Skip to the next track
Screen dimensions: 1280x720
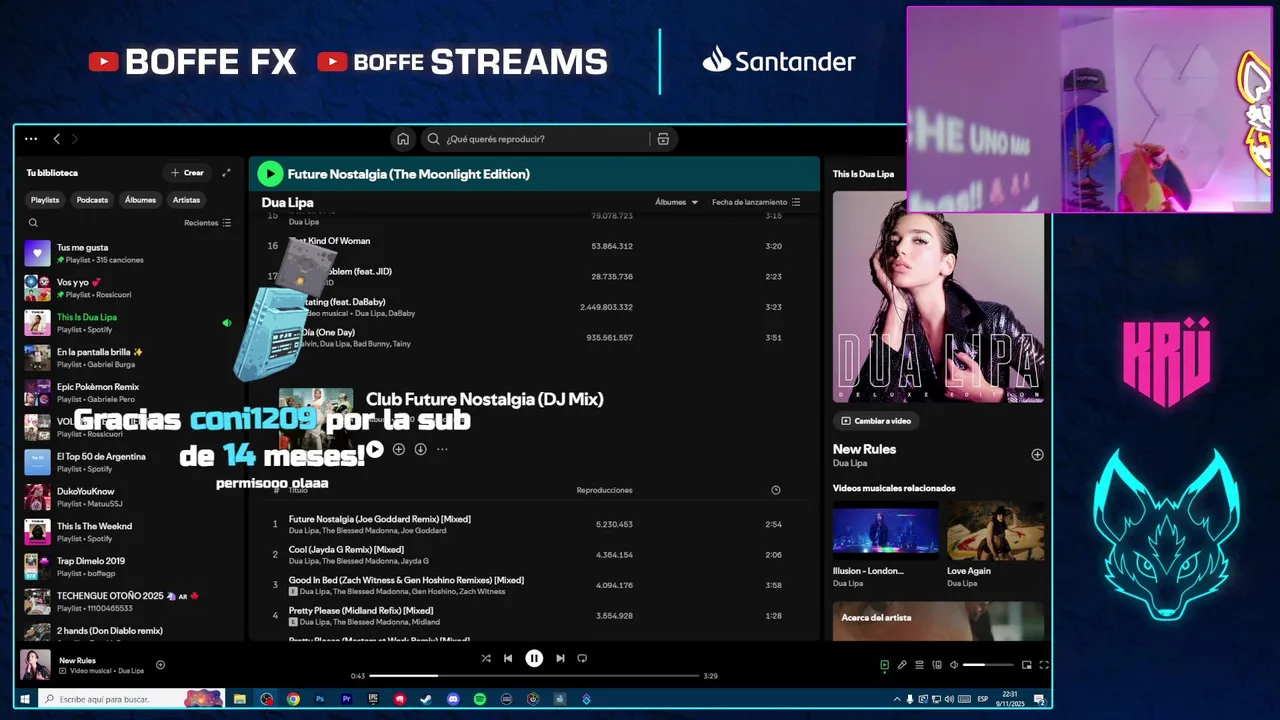(x=560, y=658)
